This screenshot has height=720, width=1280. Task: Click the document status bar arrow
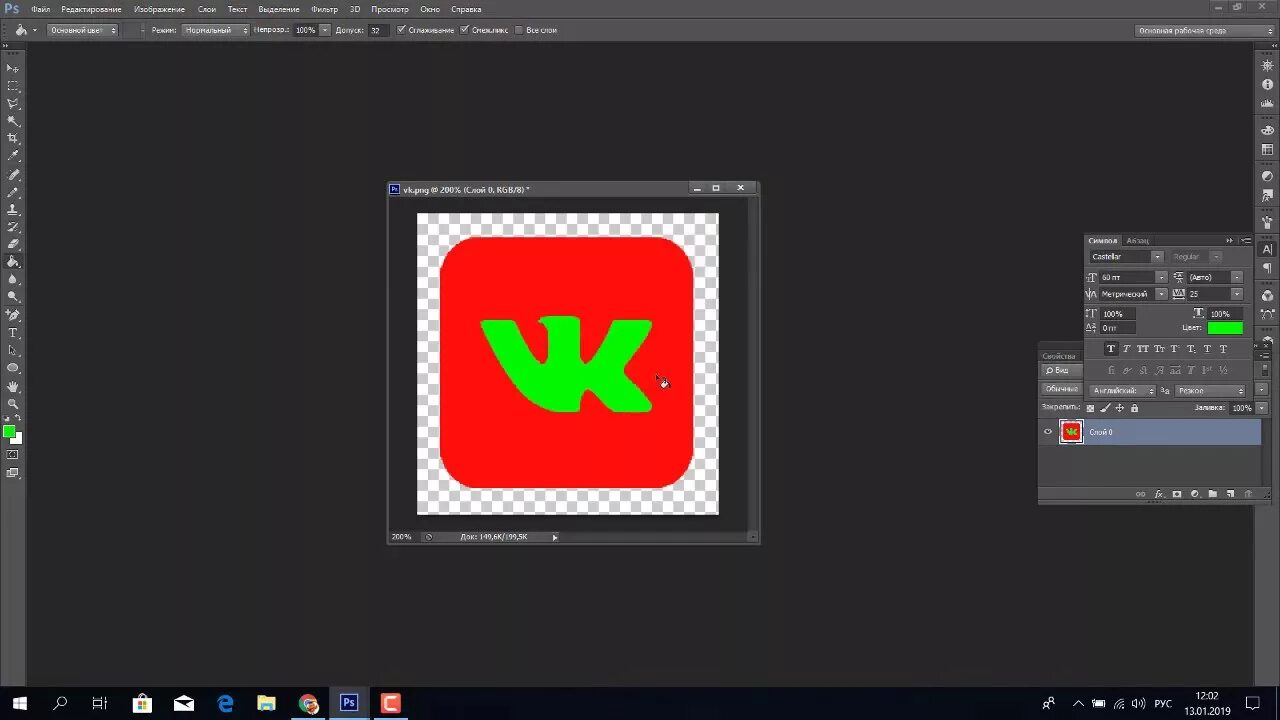coord(555,537)
